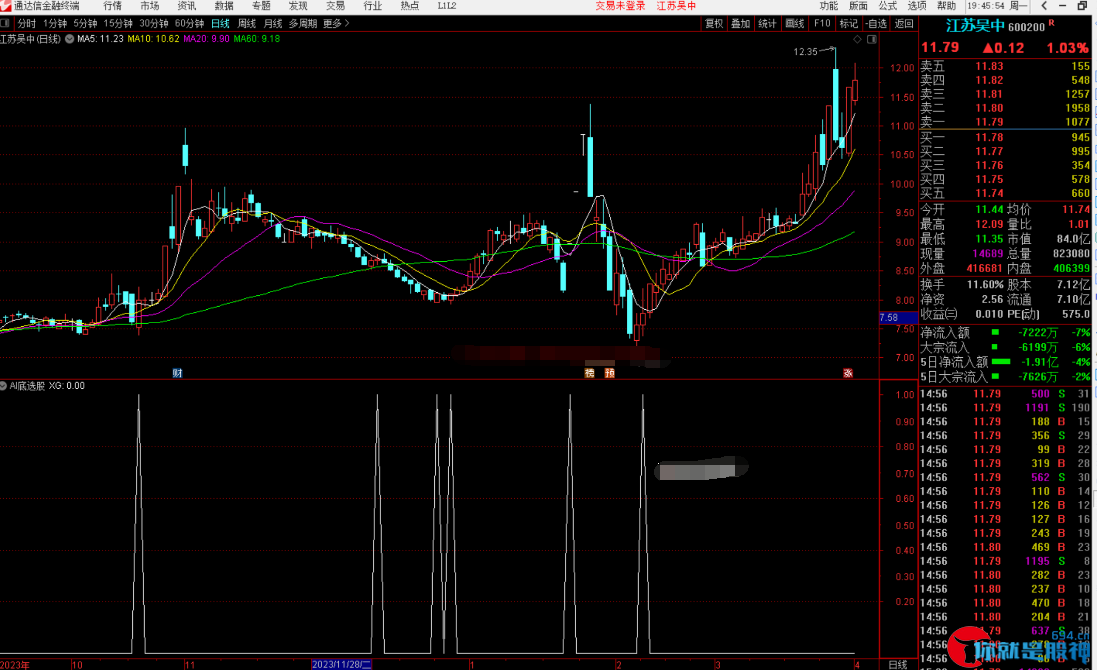Click -自选 to remove from watchlist
1097x670 pixels.
[876, 24]
